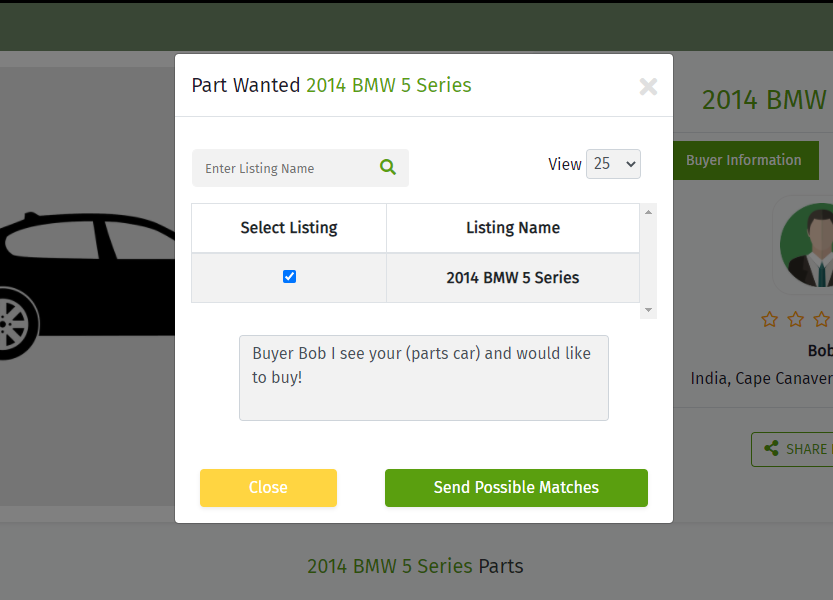Select the 2014 BMW 5 Series listing name cell
Viewport: 833px width, 600px height.
tap(512, 278)
